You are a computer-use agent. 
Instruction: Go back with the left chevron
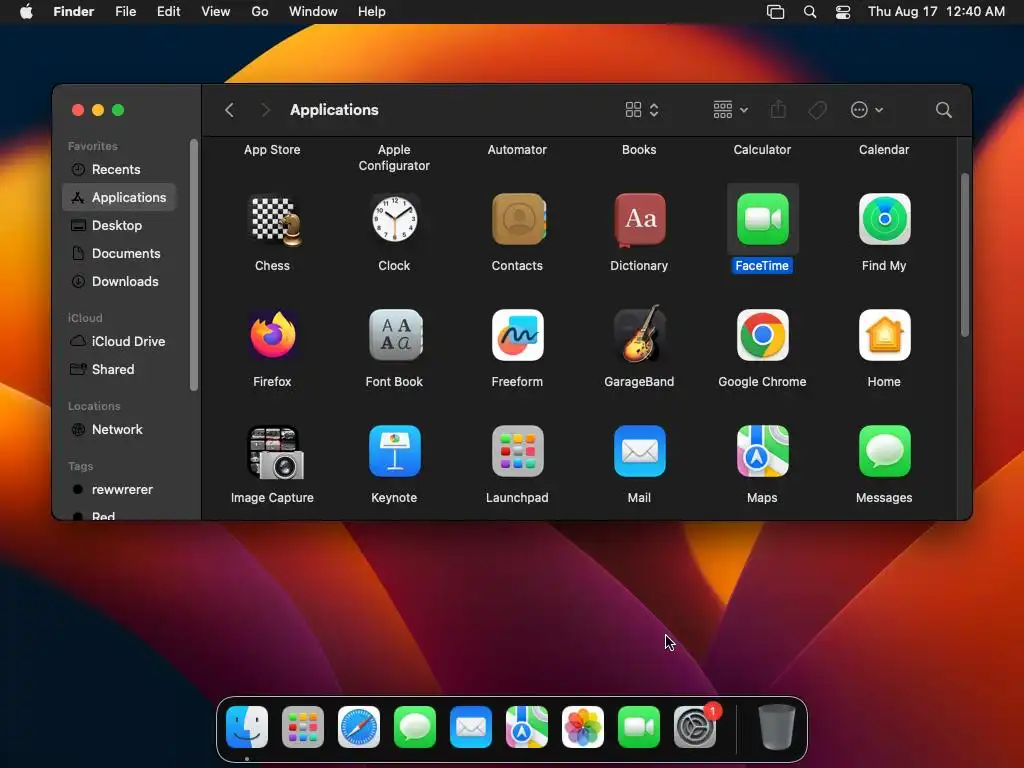click(229, 110)
